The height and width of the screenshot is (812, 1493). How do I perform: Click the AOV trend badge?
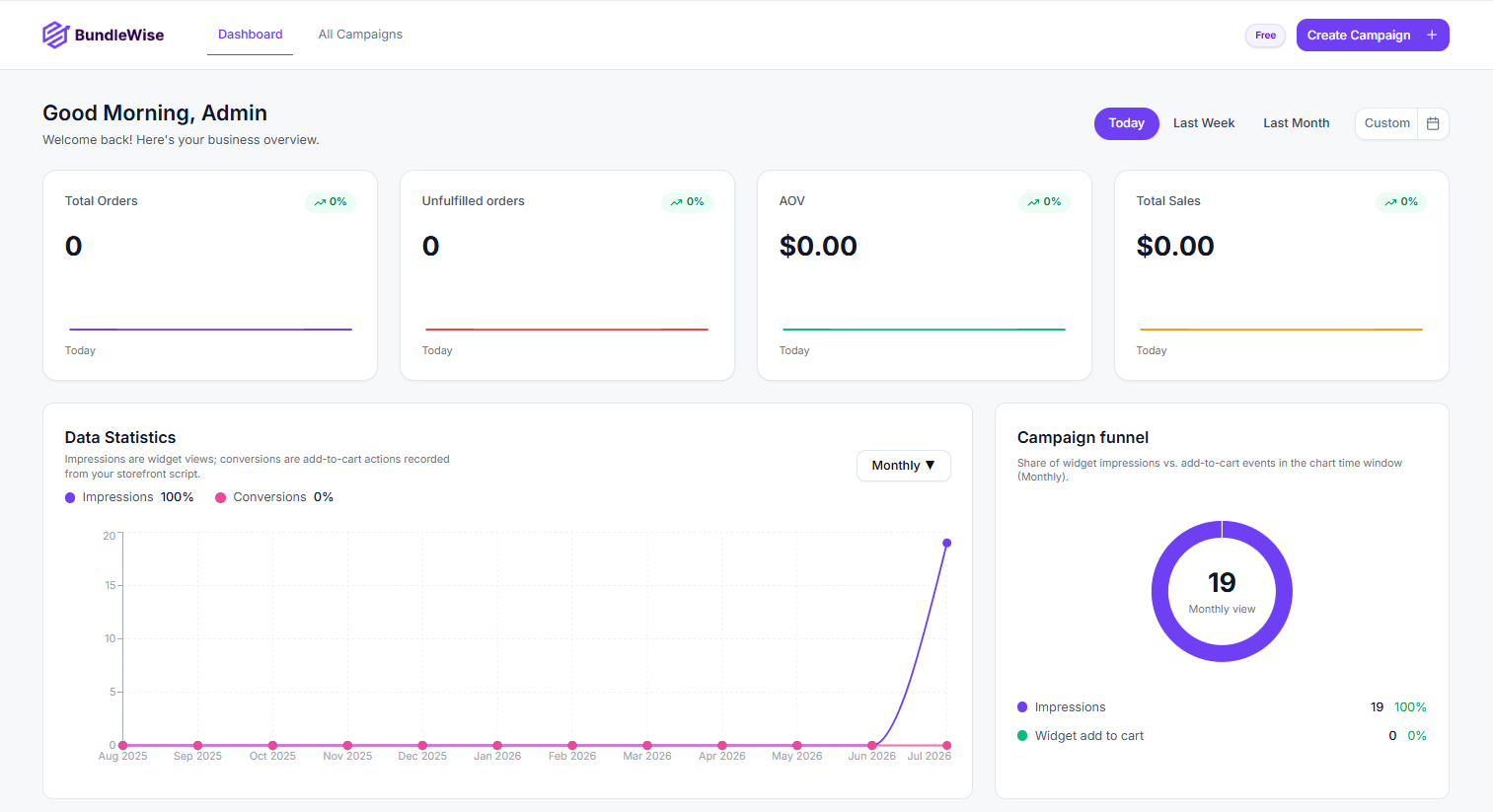1044,202
